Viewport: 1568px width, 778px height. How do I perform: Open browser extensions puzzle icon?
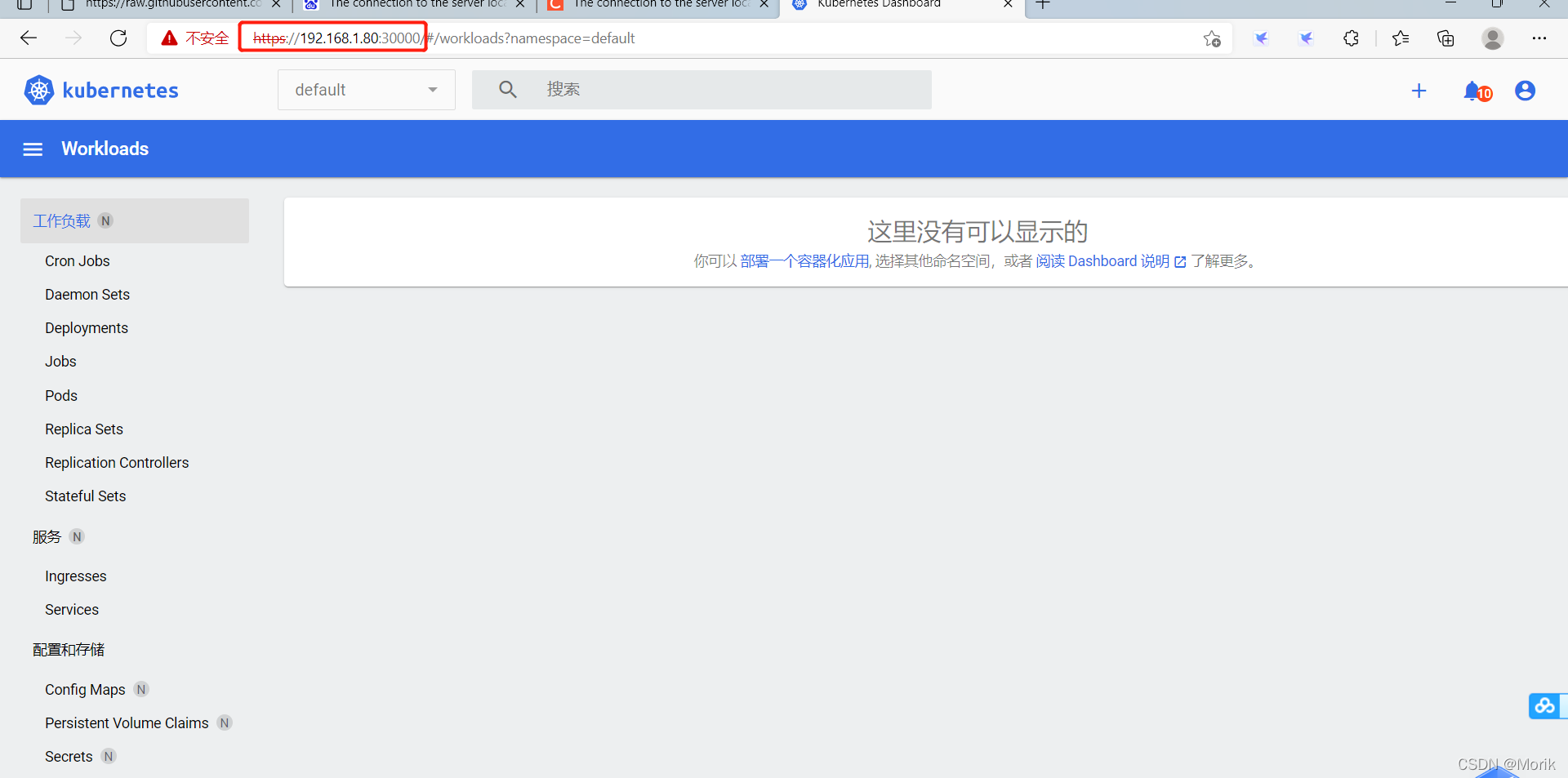coord(1352,38)
